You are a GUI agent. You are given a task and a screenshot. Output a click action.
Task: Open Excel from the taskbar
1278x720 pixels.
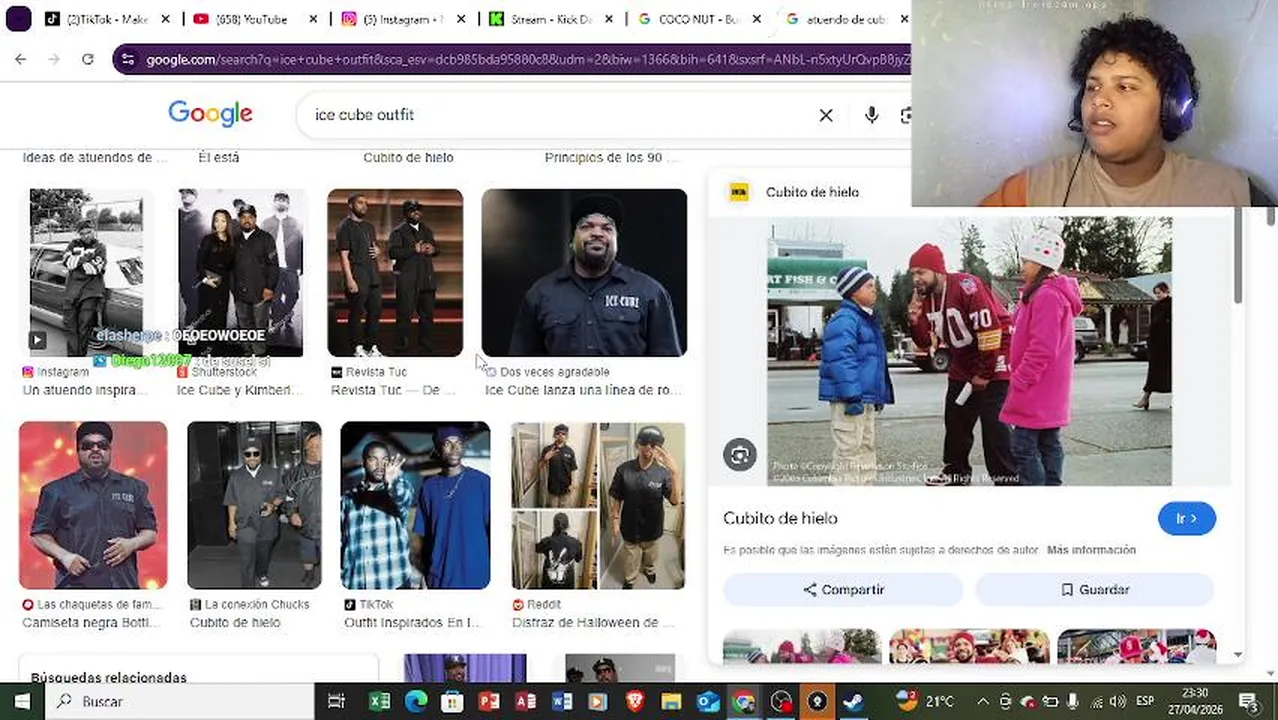(379, 702)
